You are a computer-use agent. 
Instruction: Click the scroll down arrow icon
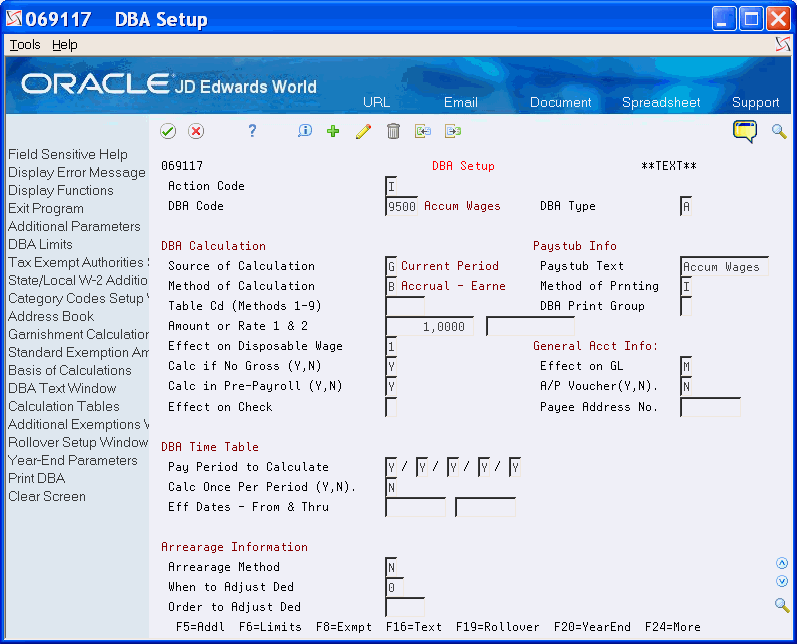782,580
